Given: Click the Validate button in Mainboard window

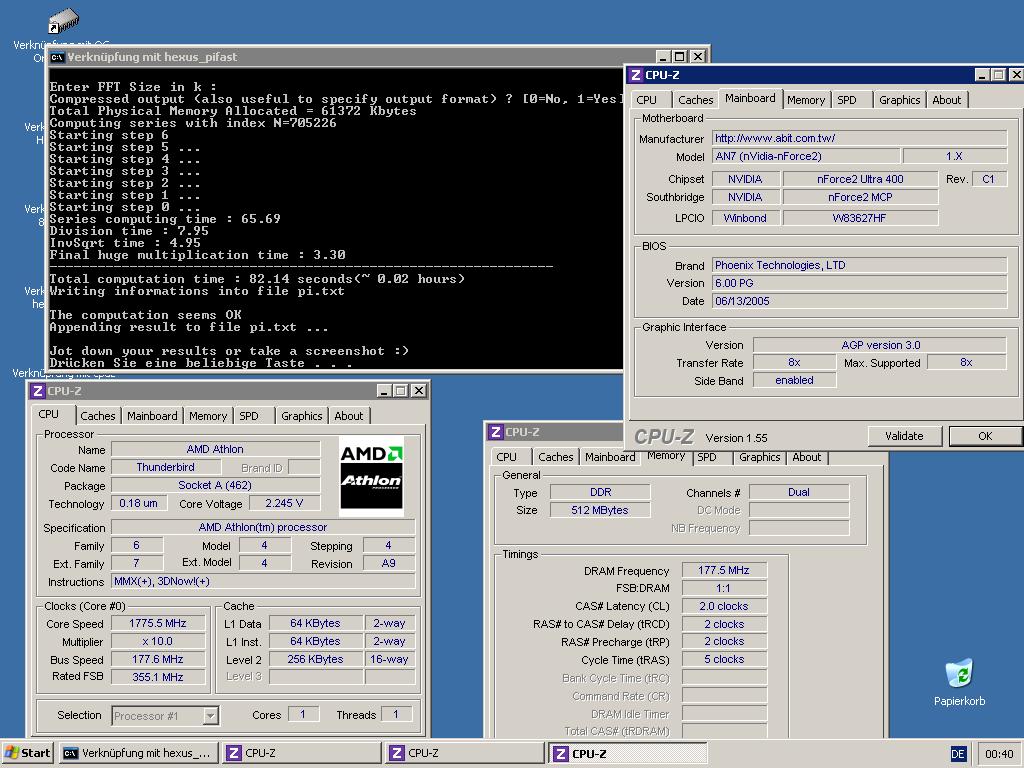Looking at the screenshot, I should point(904,436).
